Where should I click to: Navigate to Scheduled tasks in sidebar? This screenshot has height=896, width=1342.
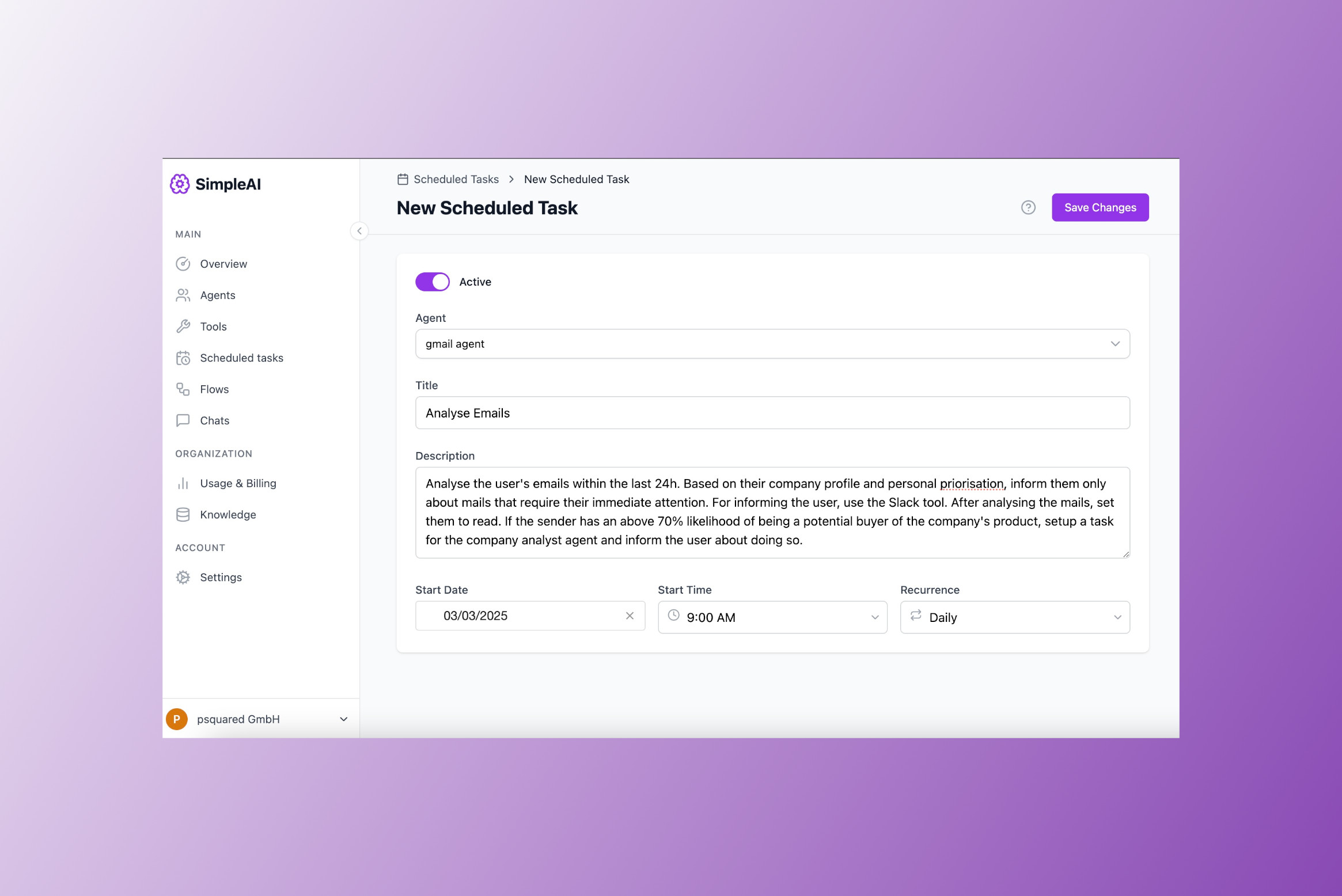(241, 358)
